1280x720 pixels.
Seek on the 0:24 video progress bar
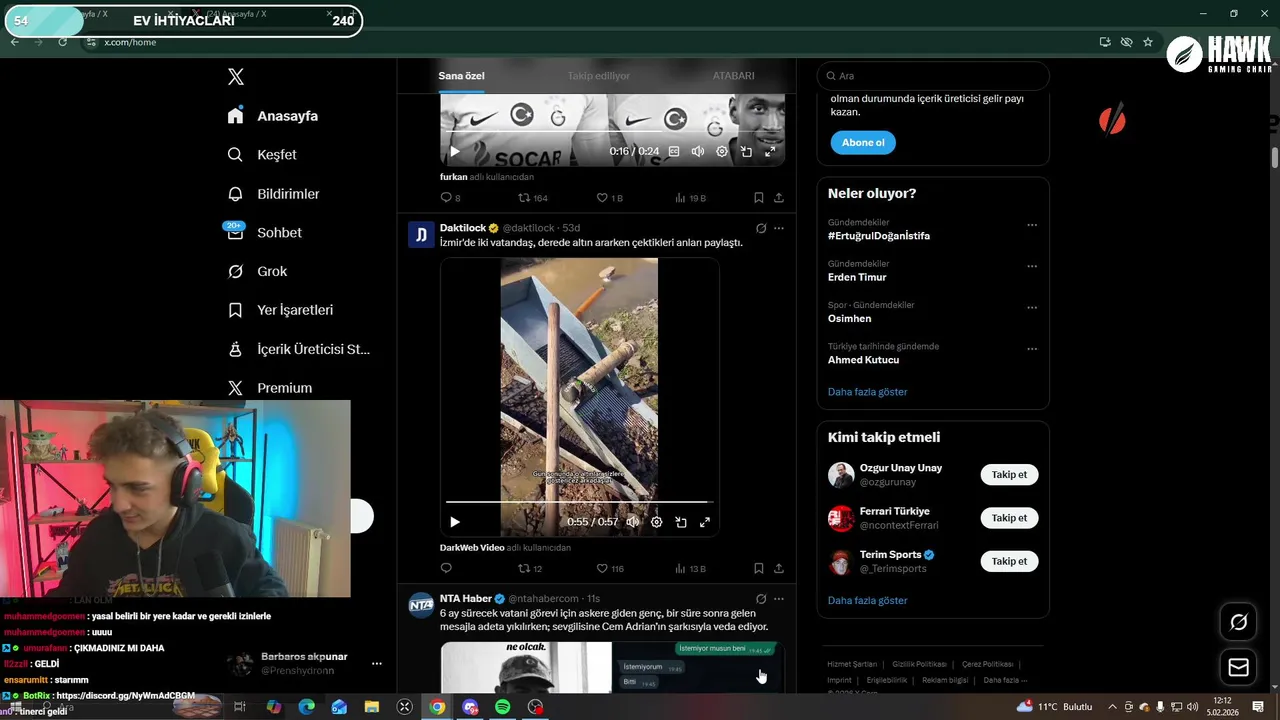click(x=612, y=132)
